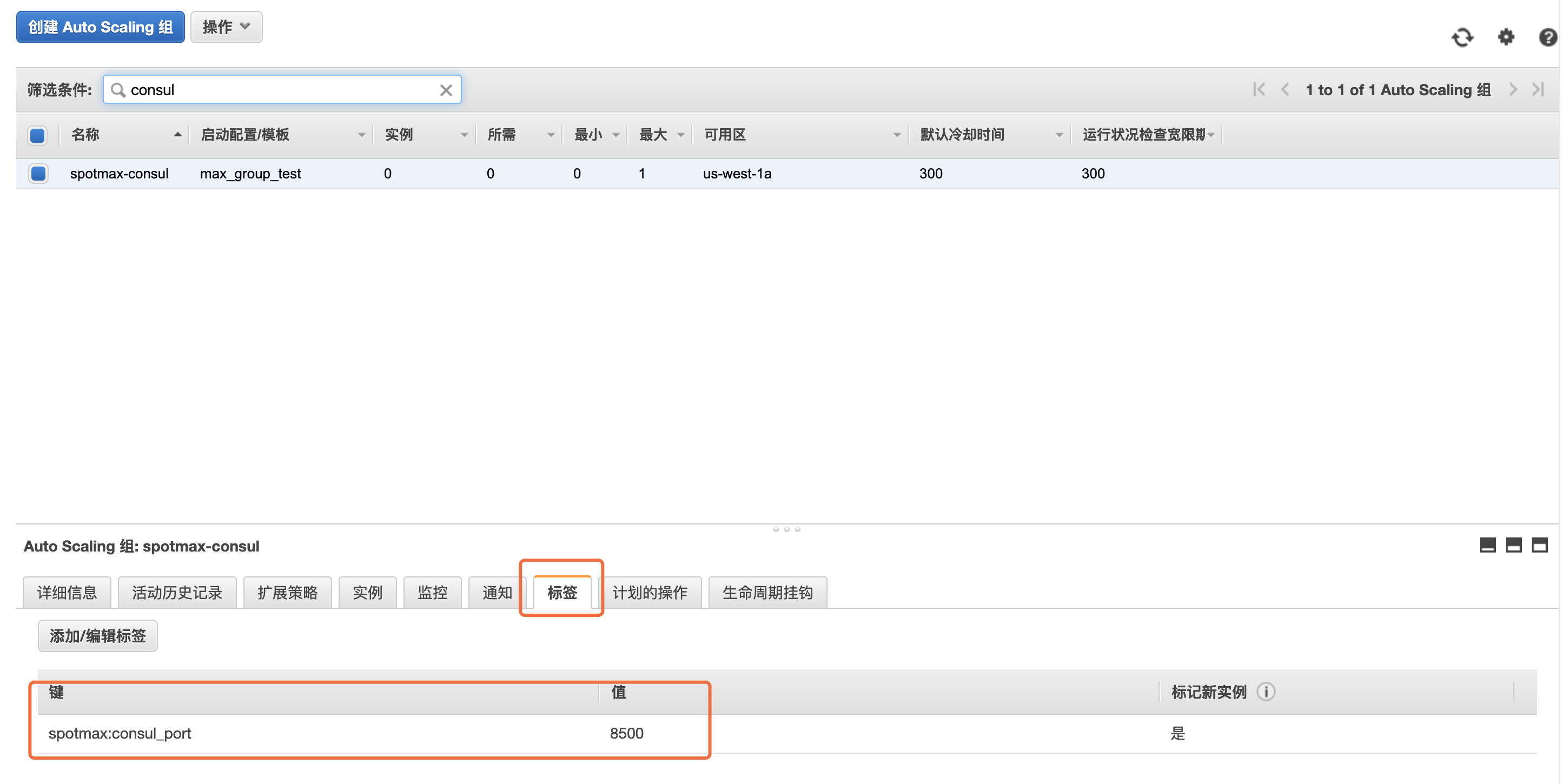Go to the next page of results
Screen dimensions: 1562x784
(x=1513, y=90)
